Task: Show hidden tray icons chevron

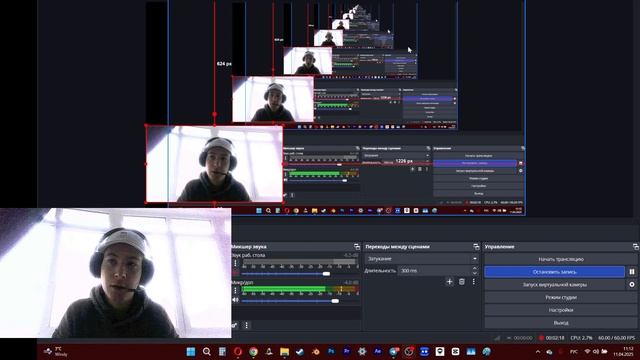Action: pos(538,352)
